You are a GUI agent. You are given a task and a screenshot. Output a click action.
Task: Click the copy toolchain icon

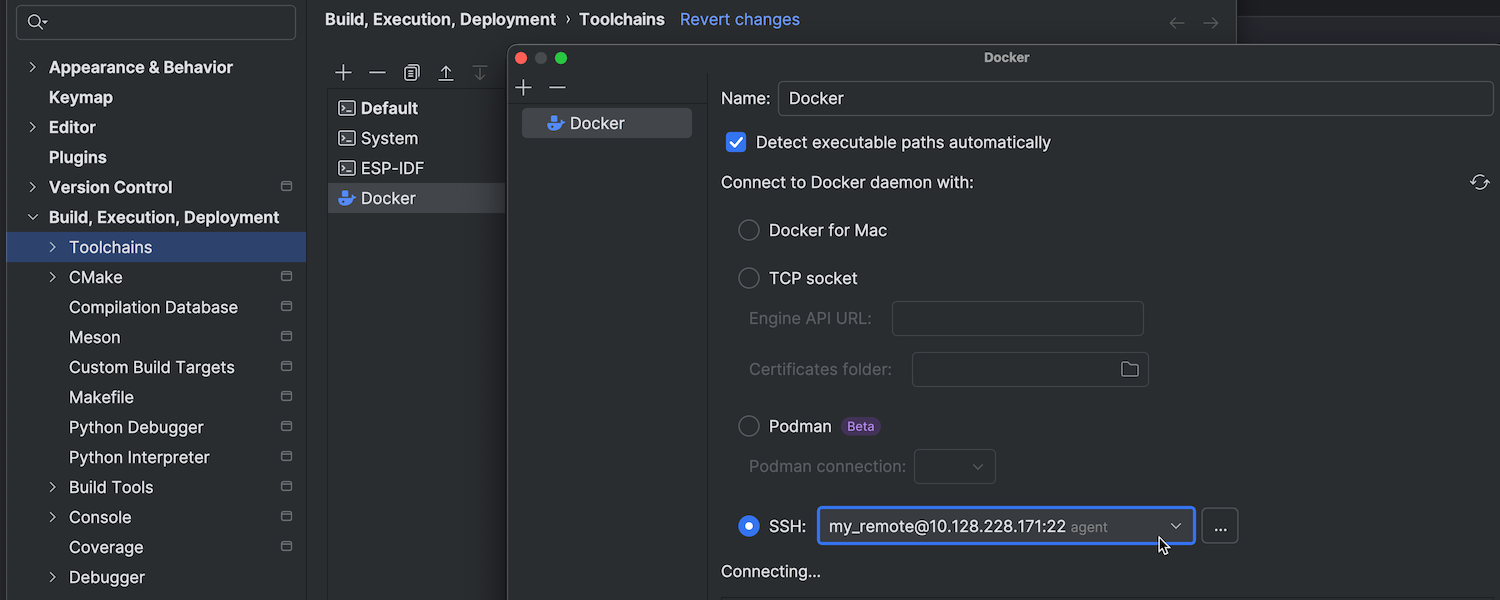point(411,73)
